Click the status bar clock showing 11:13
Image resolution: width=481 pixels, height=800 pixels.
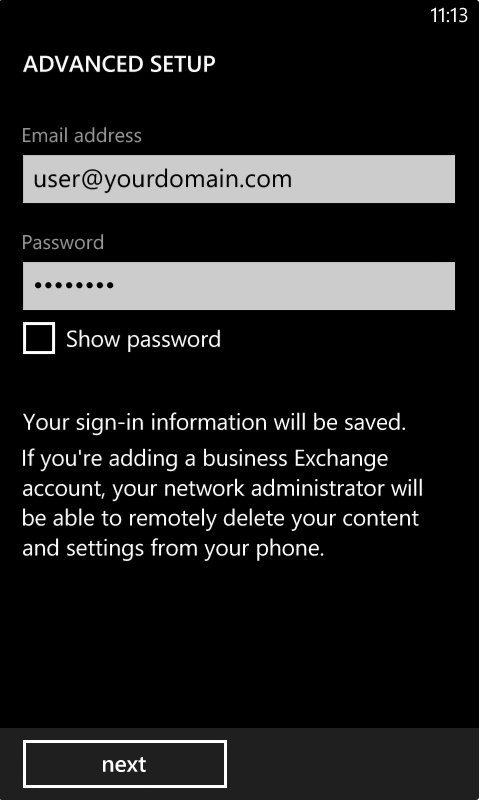(449, 15)
